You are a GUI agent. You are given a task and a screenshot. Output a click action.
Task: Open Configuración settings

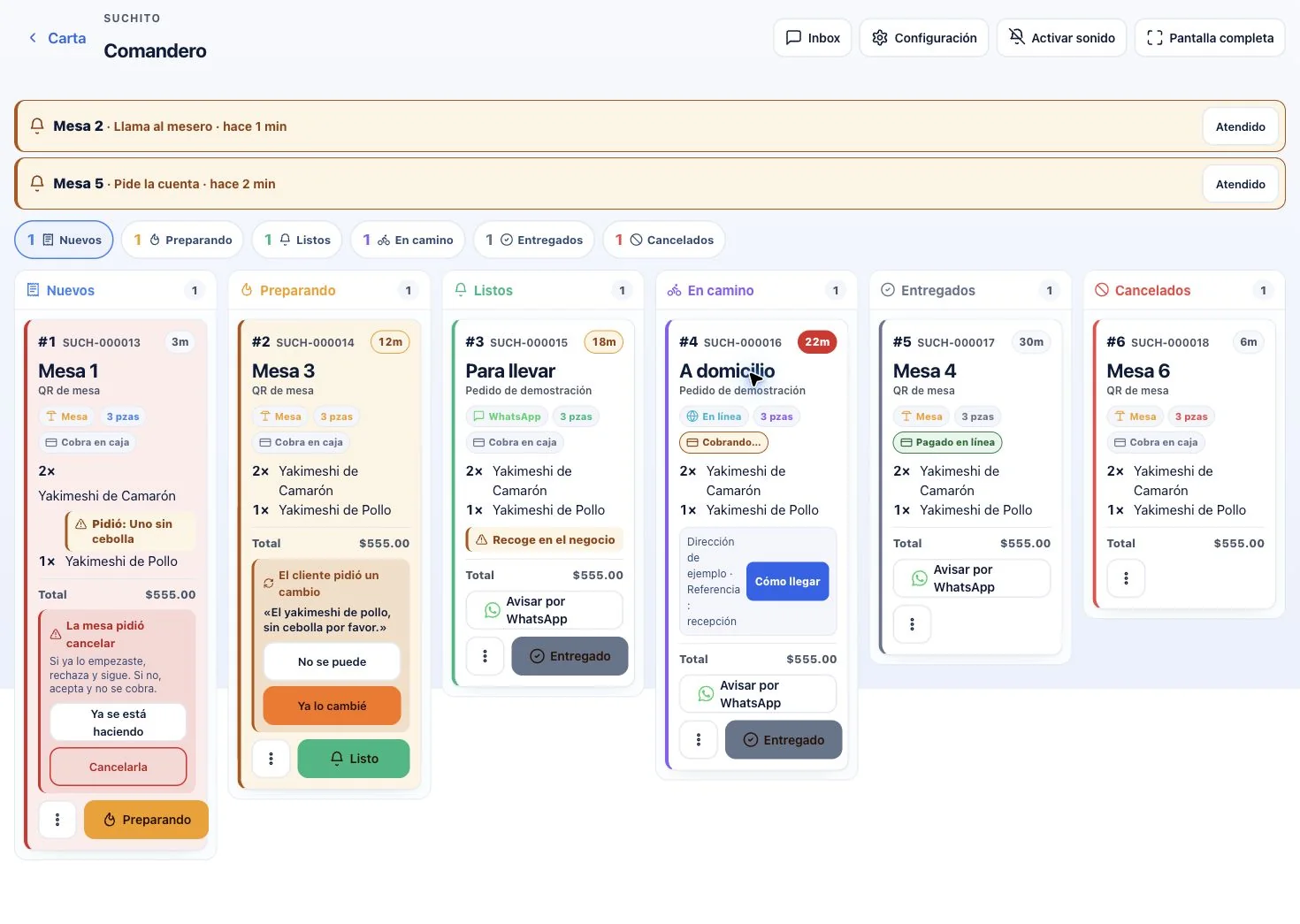[924, 38]
